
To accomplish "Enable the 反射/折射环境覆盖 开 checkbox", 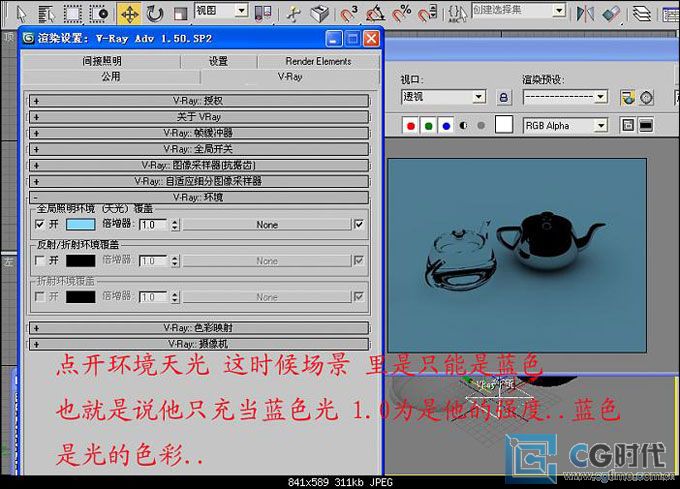I will (x=40, y=261).
